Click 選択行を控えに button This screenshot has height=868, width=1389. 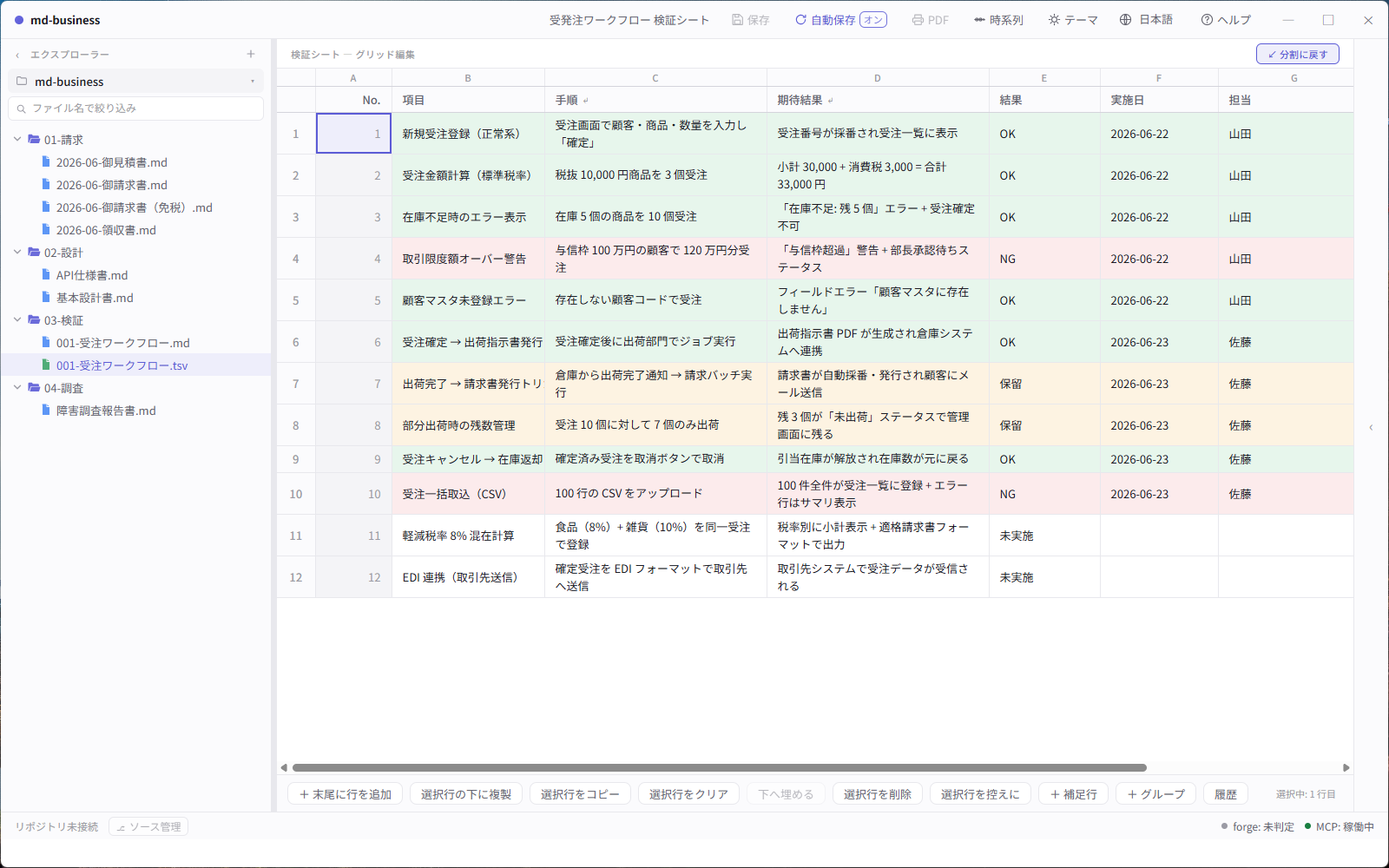[x=980, y=794]
